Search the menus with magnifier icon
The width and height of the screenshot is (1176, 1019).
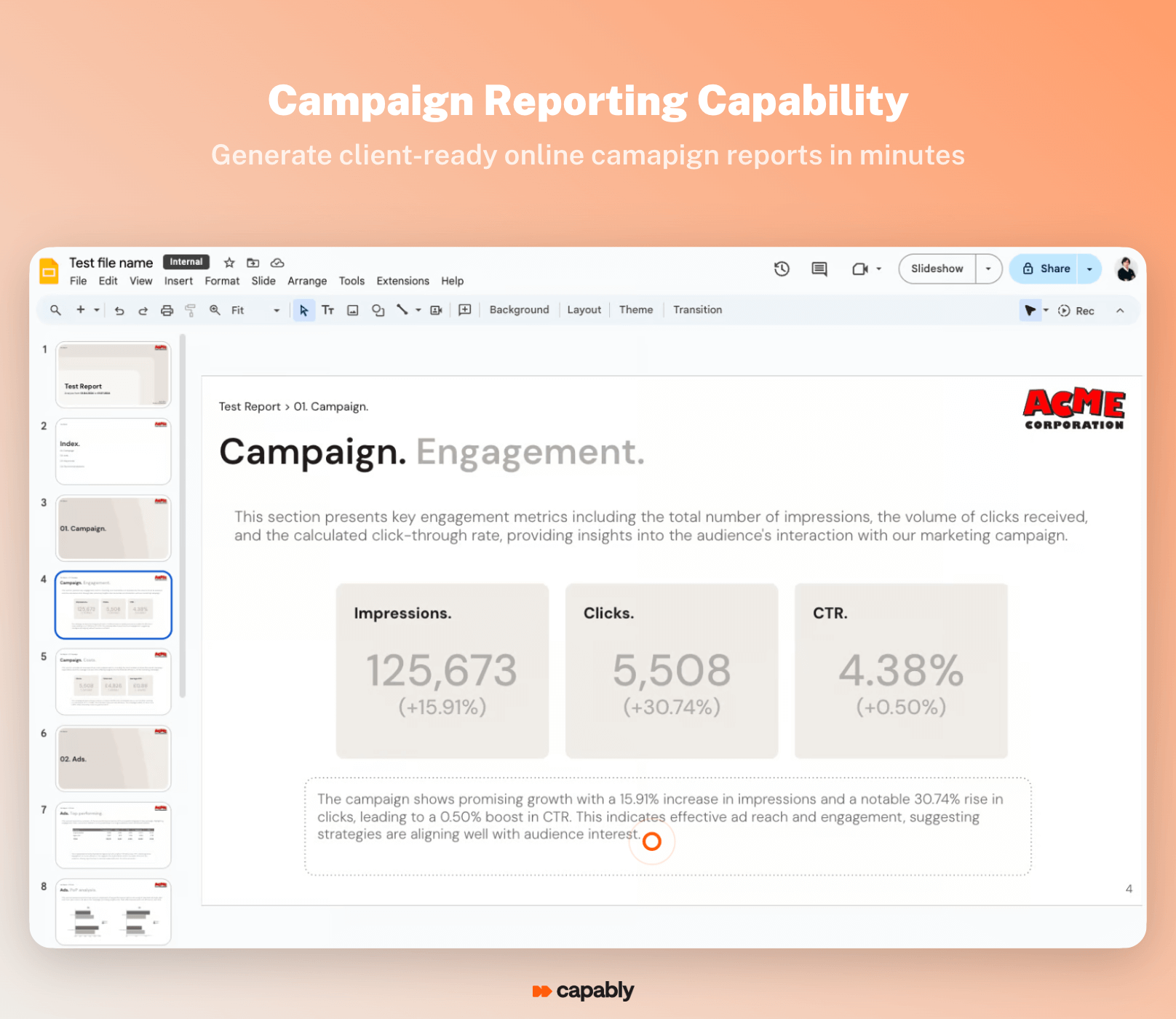(x=55, y=310)
